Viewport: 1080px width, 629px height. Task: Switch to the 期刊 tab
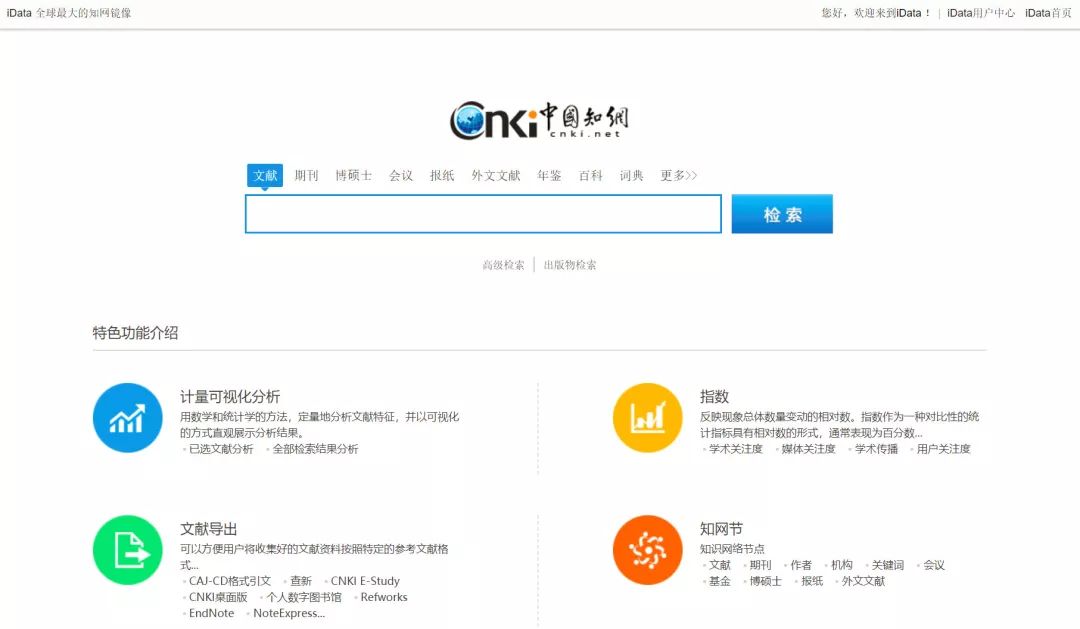pos(306,176)
